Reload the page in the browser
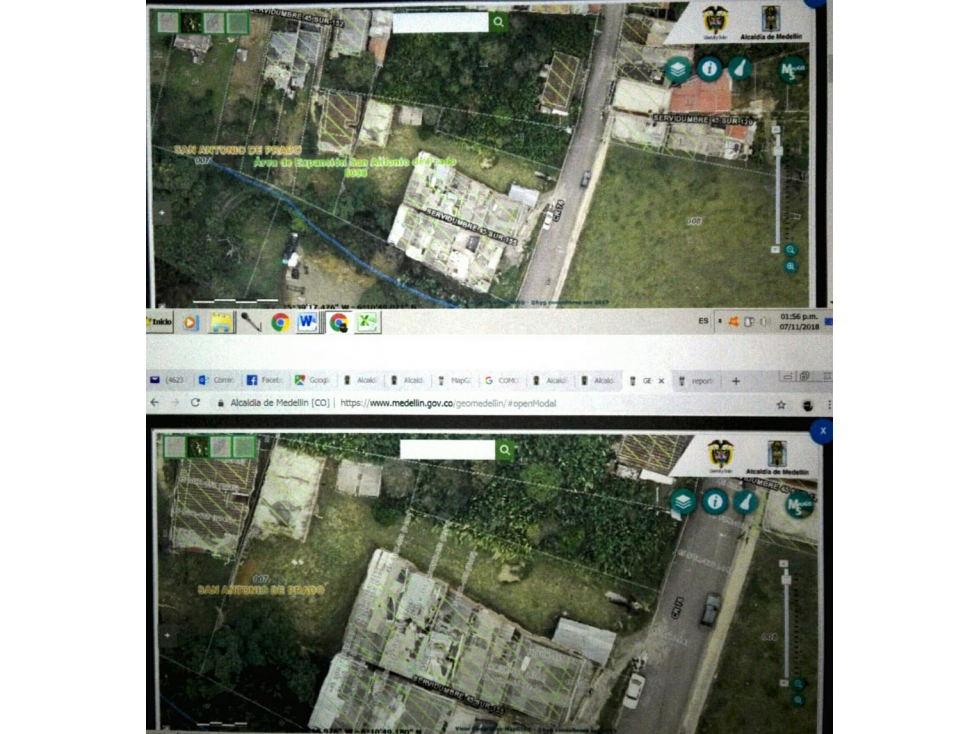Image resolution: width=979 pixels, height=734 pixels. pyautogui.click(x=195, y=403)
